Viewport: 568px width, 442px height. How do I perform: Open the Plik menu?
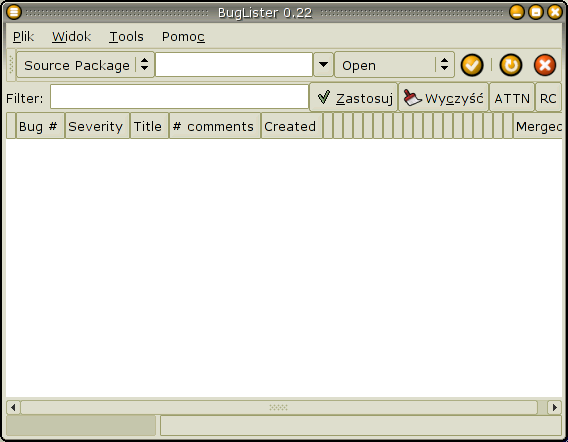(x=24, y=37)
